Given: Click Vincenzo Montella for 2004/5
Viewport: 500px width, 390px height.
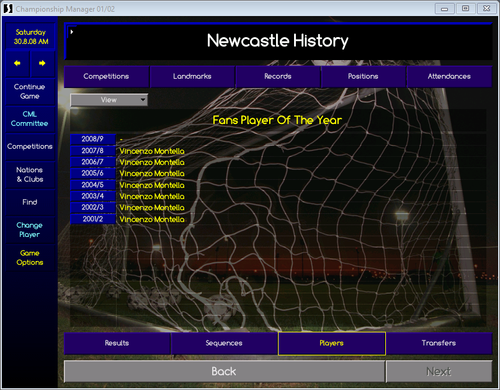Looking at the screenshot, I should pos(152,185).
